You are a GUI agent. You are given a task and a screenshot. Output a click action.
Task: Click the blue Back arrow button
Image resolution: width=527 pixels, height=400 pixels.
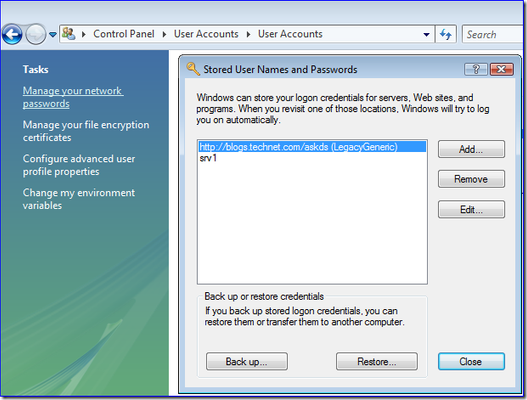click(12, 34)
